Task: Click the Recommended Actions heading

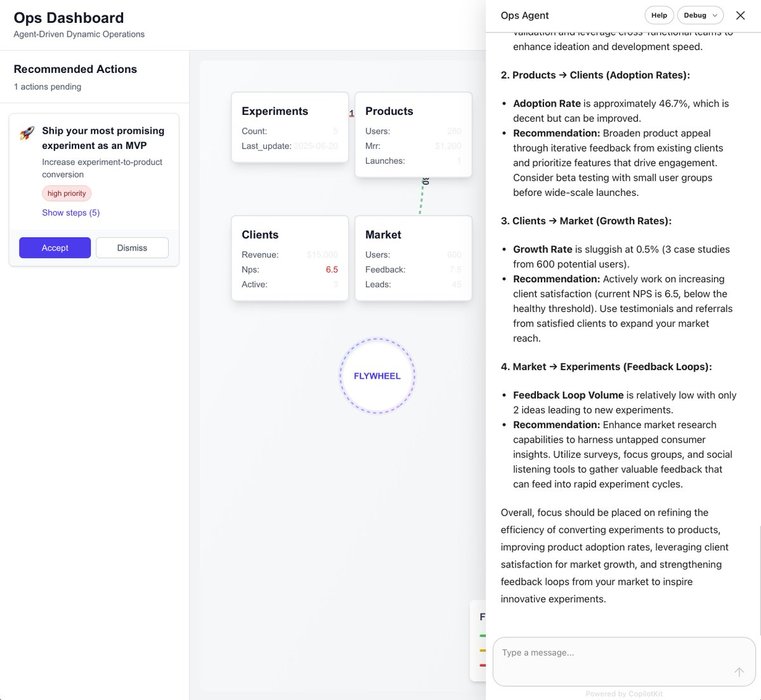Action: click(75, 69)
